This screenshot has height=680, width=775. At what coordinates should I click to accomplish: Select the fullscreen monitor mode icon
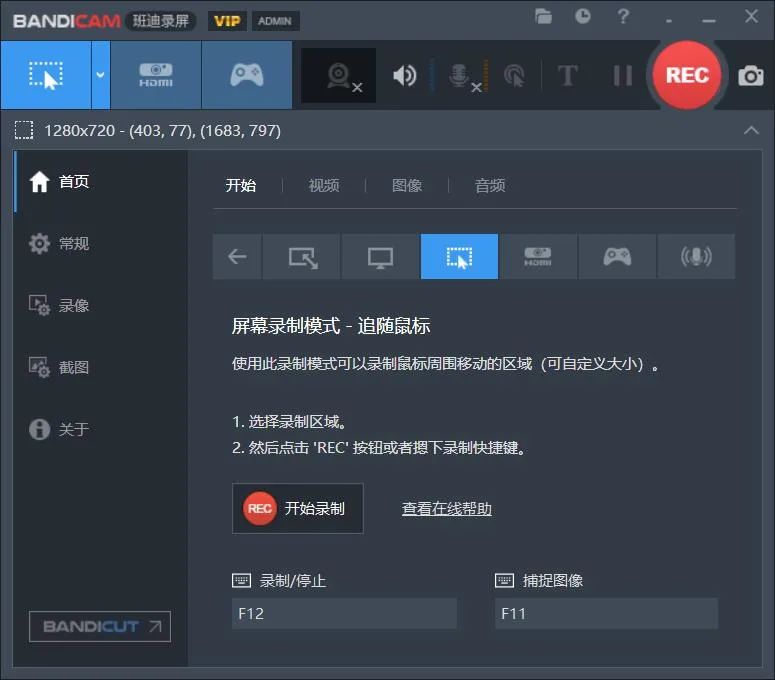pyautogui.click(x=380, y=256)
